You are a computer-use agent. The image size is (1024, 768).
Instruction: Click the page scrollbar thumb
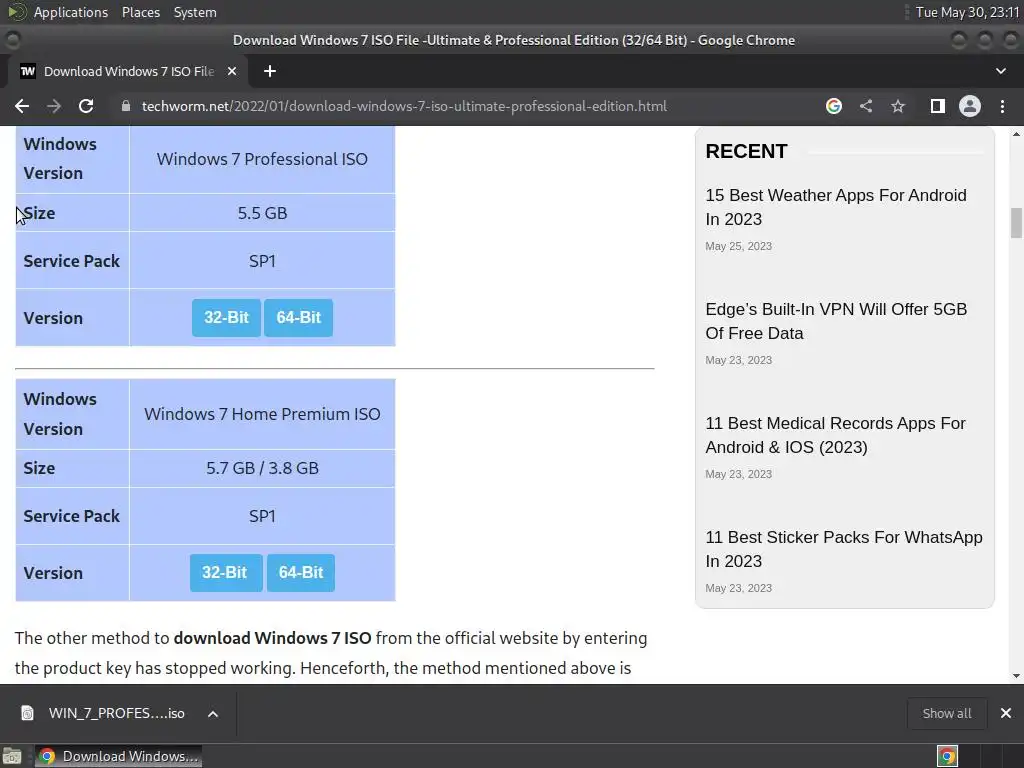(x=1016, y=223)
